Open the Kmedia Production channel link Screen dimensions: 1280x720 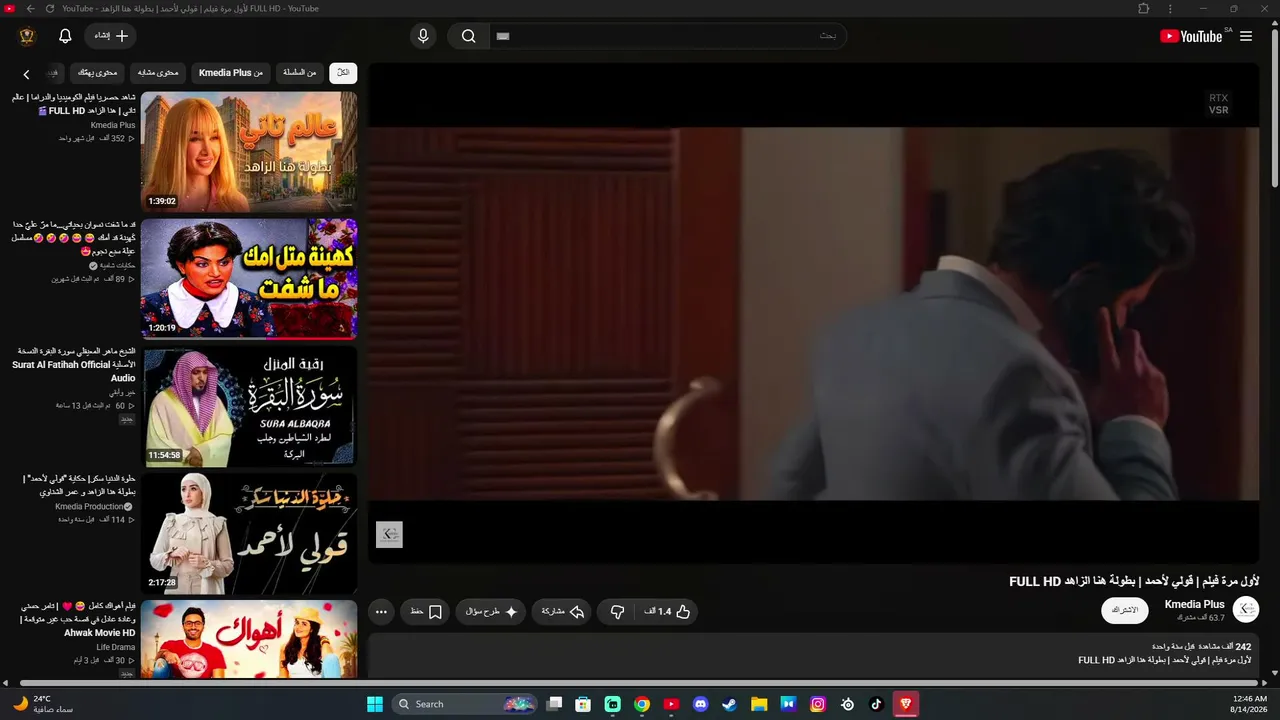tap(94, 507)
